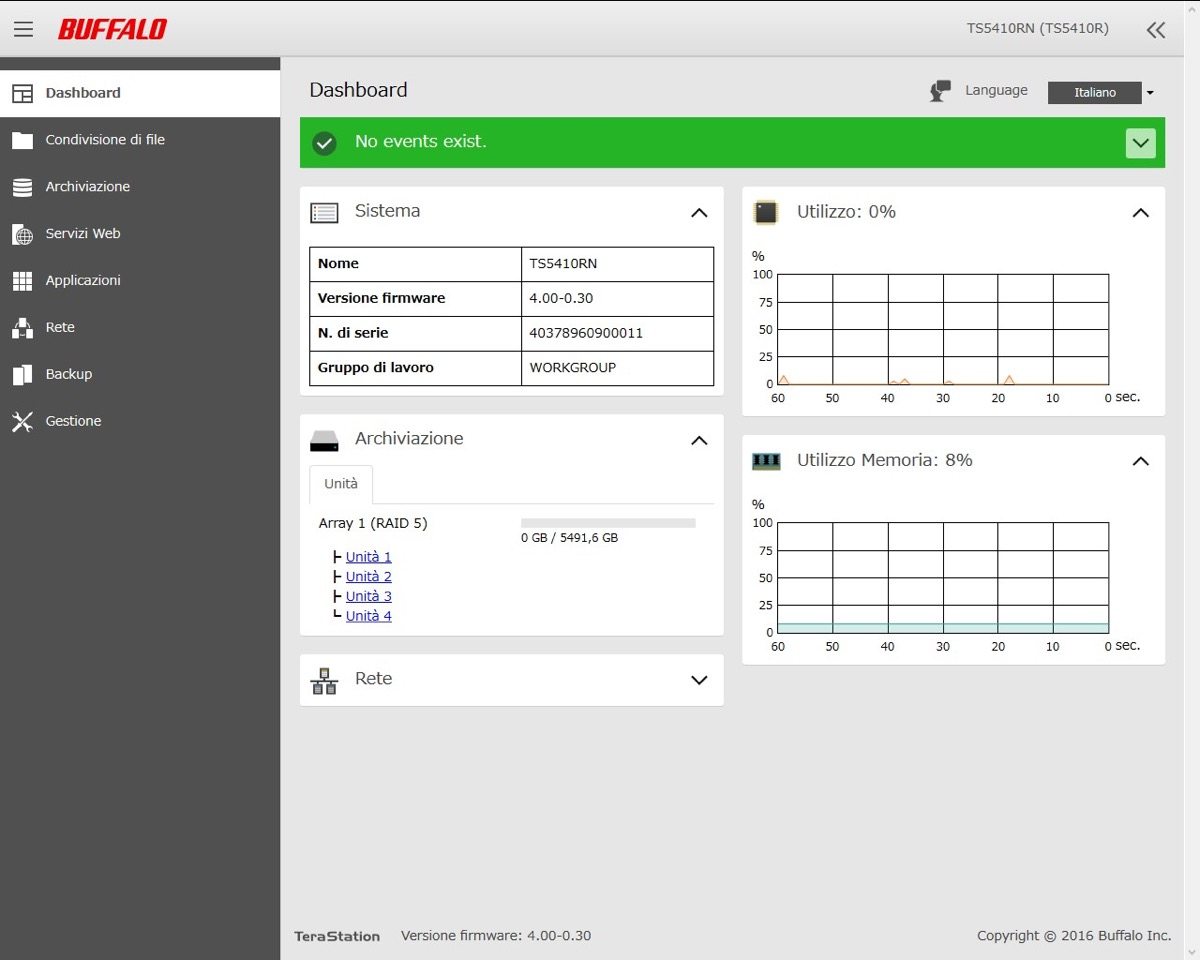Screen dimensions: 1200x960
Task: Collapse the Archiviazione panel
Action: point(699,441)
